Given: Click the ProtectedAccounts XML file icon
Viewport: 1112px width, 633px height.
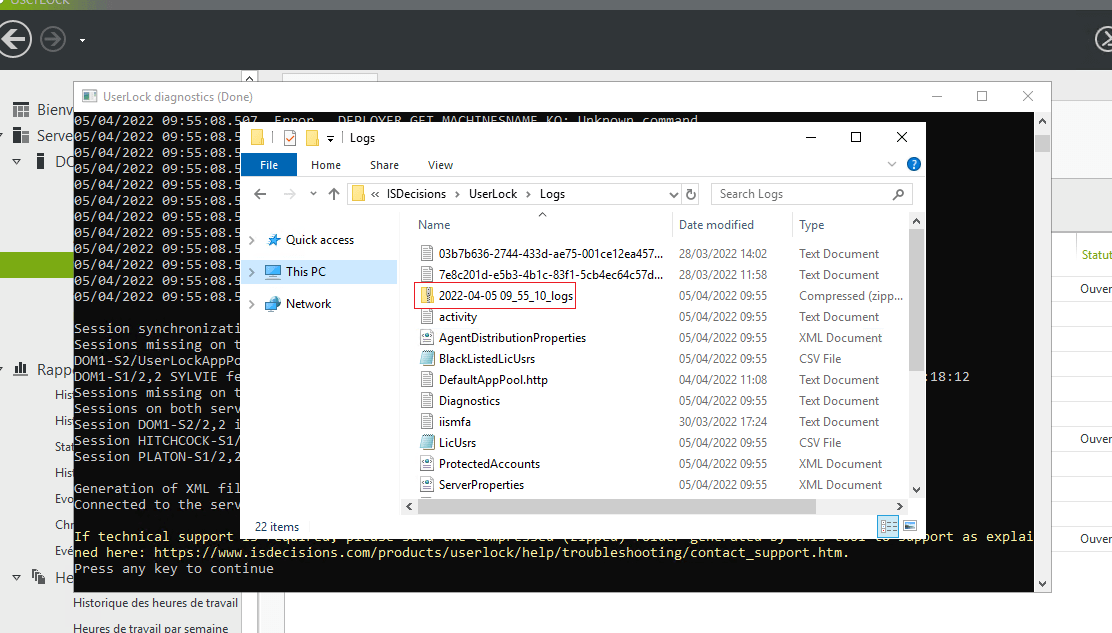Looking at the screenshot, I should (427, 464).
